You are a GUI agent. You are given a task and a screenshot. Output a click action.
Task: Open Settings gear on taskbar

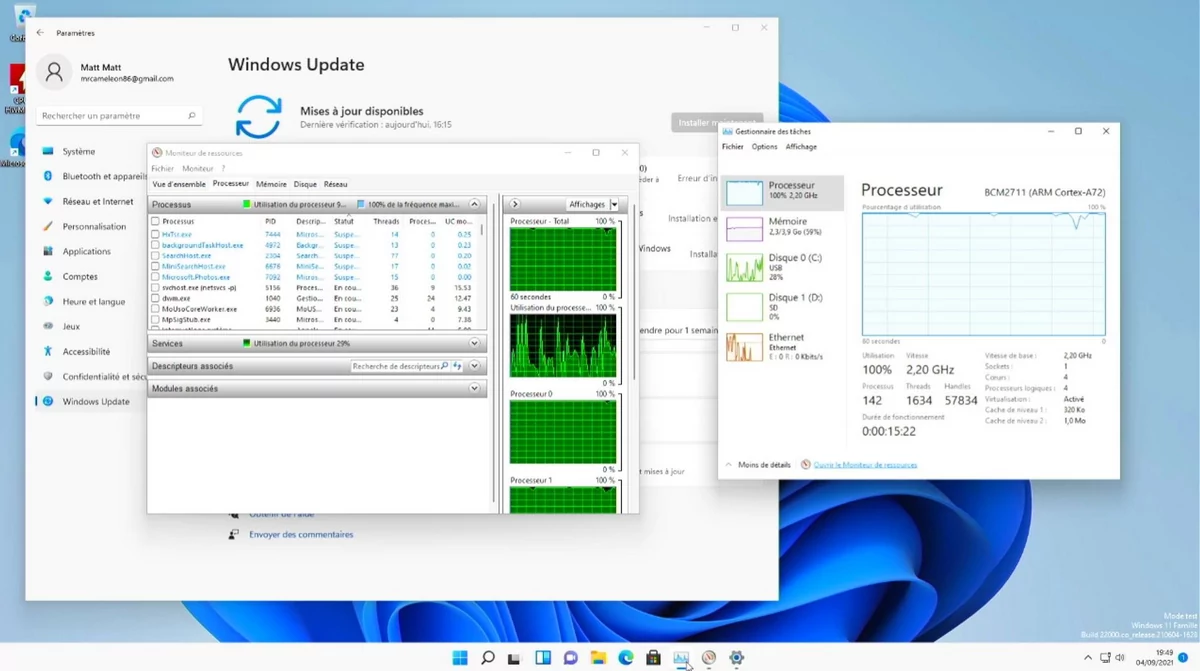click(737, 658)
